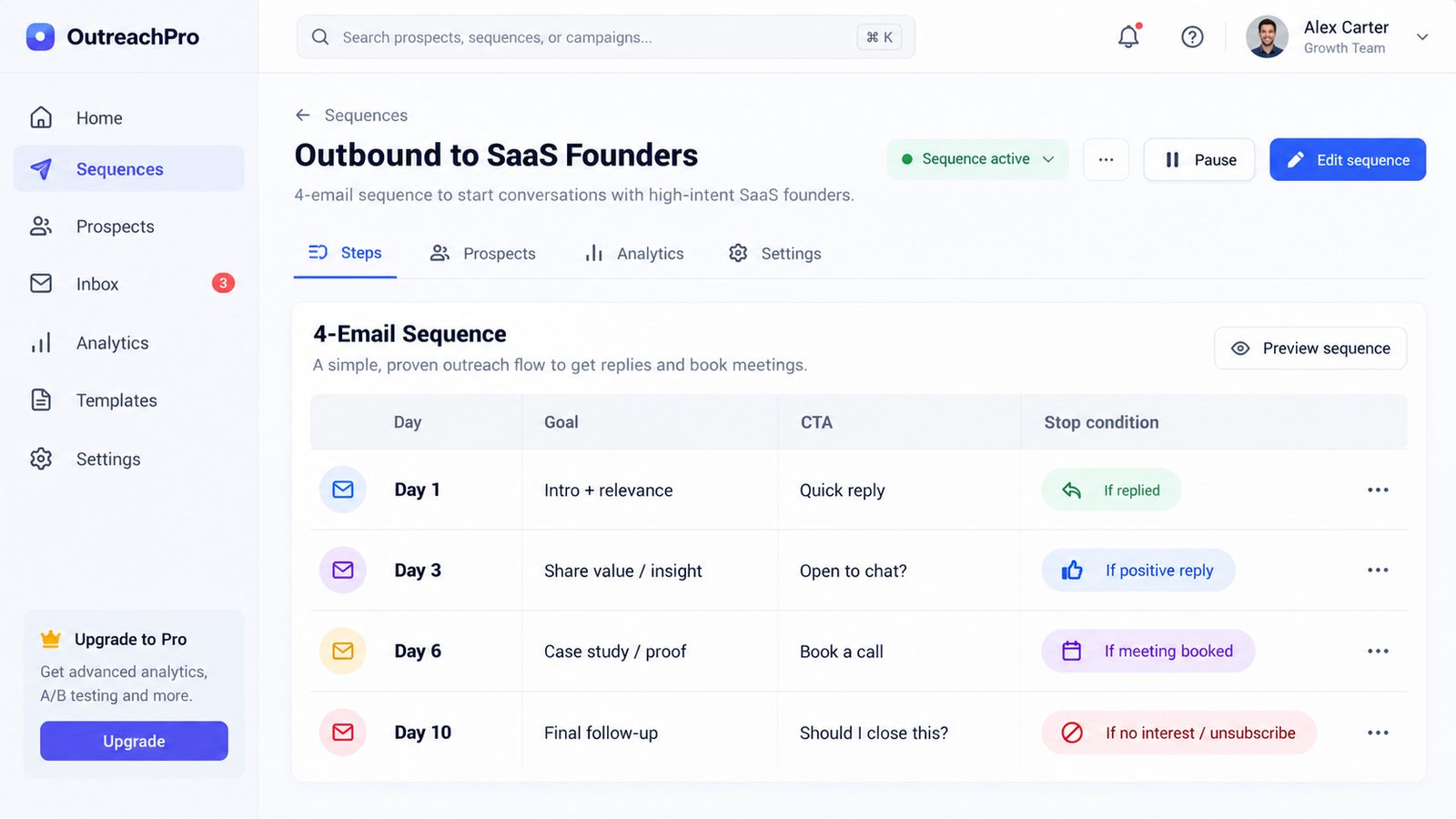
Task: Focus the search prospects field
Action: [606, 37]
